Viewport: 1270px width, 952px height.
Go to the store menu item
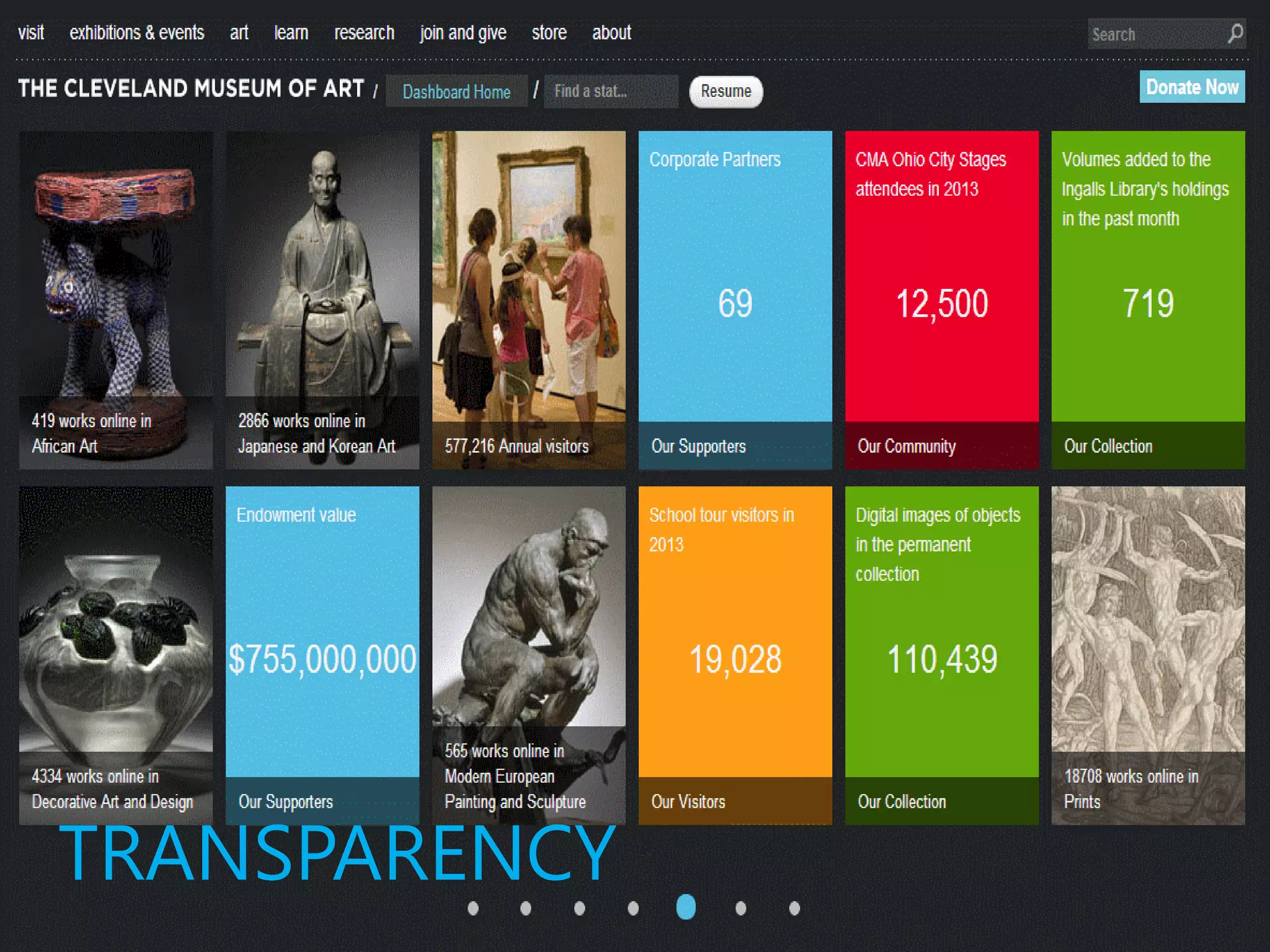click(x=549, y=32)
